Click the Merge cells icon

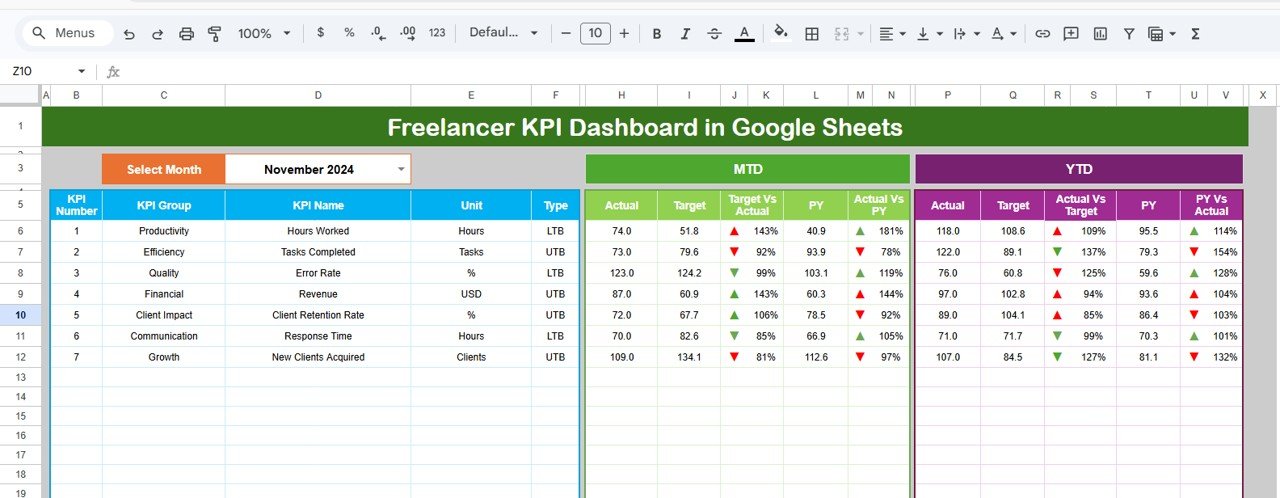(842, 33)
